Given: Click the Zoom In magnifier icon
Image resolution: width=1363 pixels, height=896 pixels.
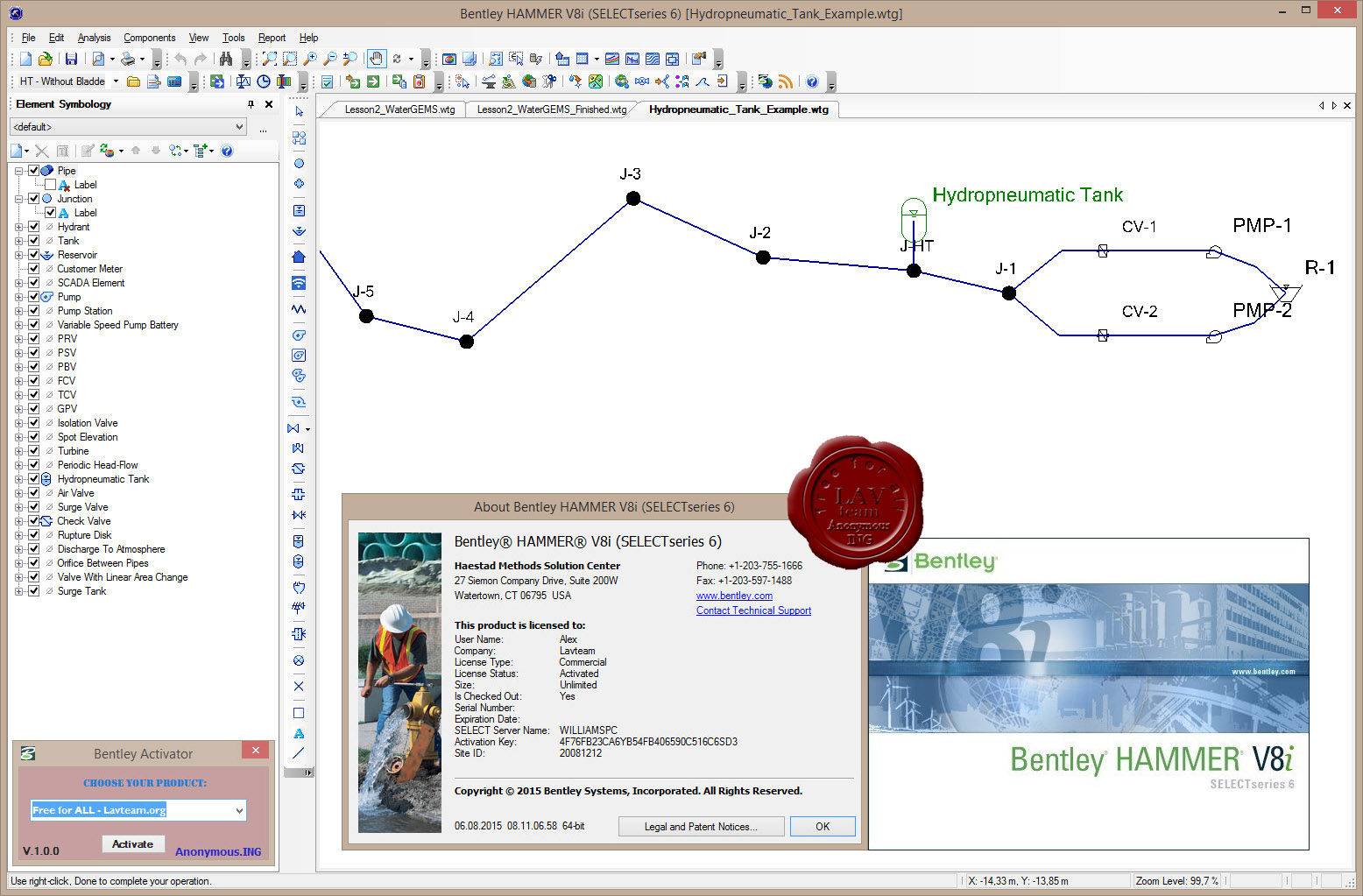Looking at the screenshot, I should pyautogui.click(x=310, y=59).
